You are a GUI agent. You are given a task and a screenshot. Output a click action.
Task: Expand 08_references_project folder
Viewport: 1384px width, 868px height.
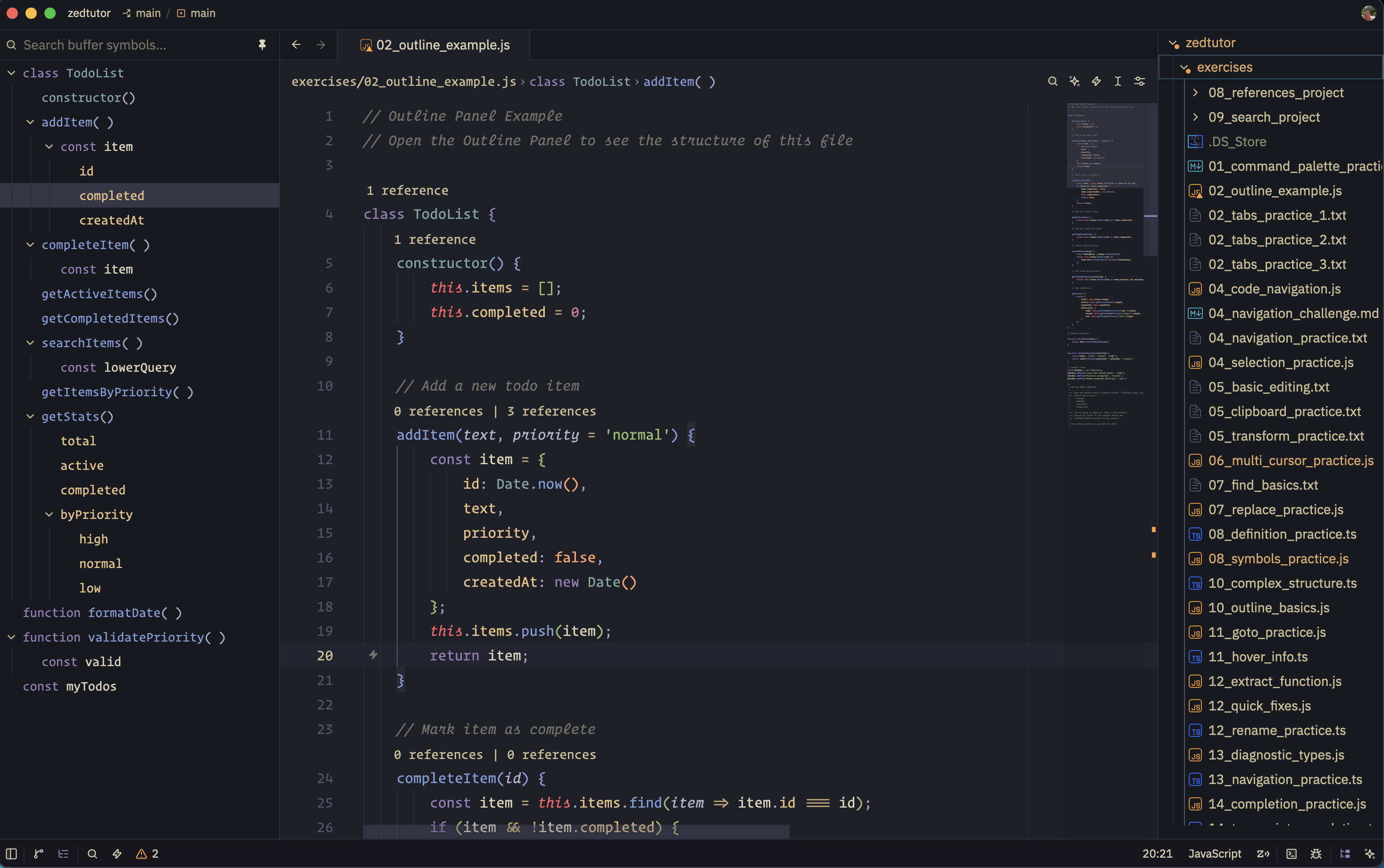point(1195,92)
